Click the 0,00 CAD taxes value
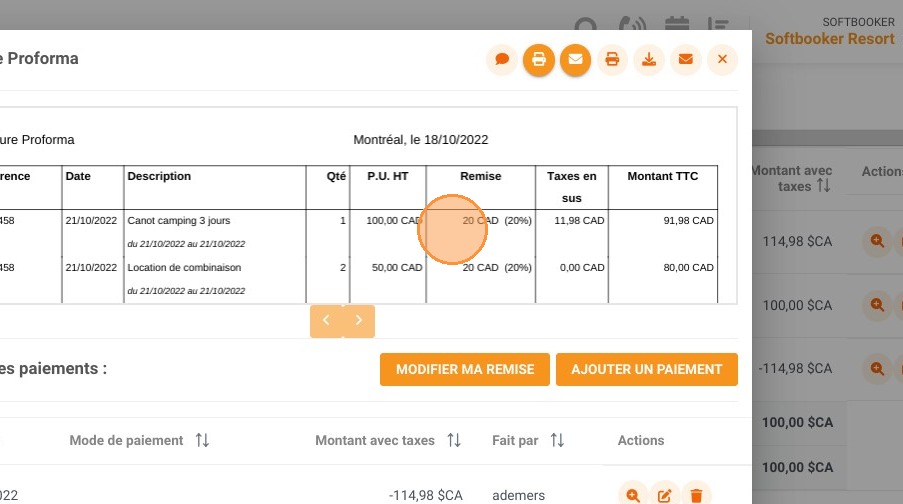 click(582, 268)
